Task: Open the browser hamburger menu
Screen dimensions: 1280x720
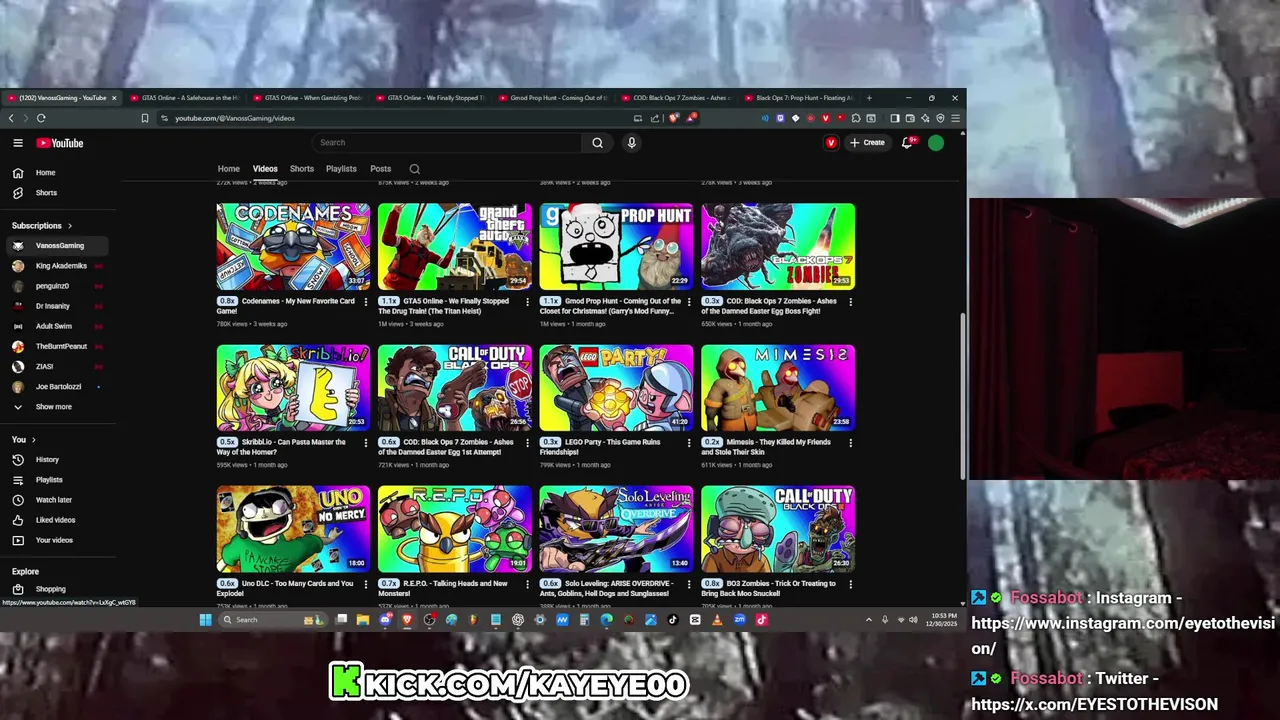Action: coord(956,118)
